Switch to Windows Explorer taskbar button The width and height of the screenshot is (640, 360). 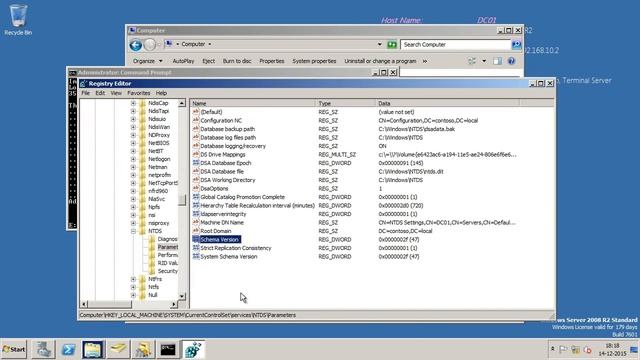[93, 349]
